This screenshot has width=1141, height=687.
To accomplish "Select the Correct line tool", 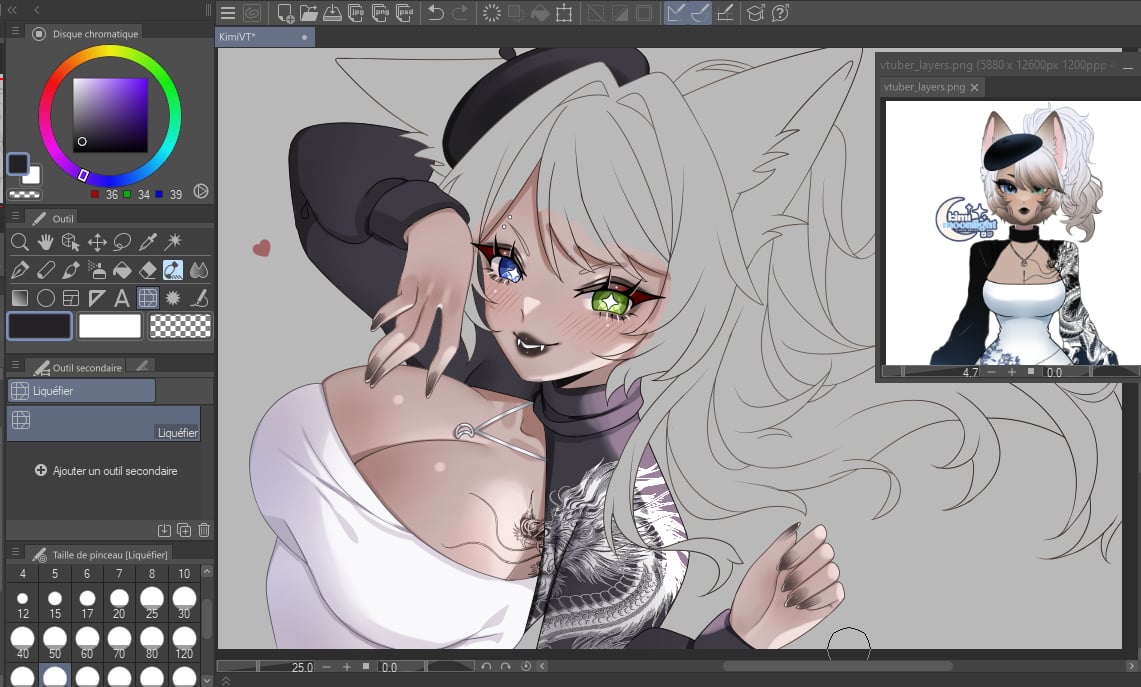I will tap(199, 298).
